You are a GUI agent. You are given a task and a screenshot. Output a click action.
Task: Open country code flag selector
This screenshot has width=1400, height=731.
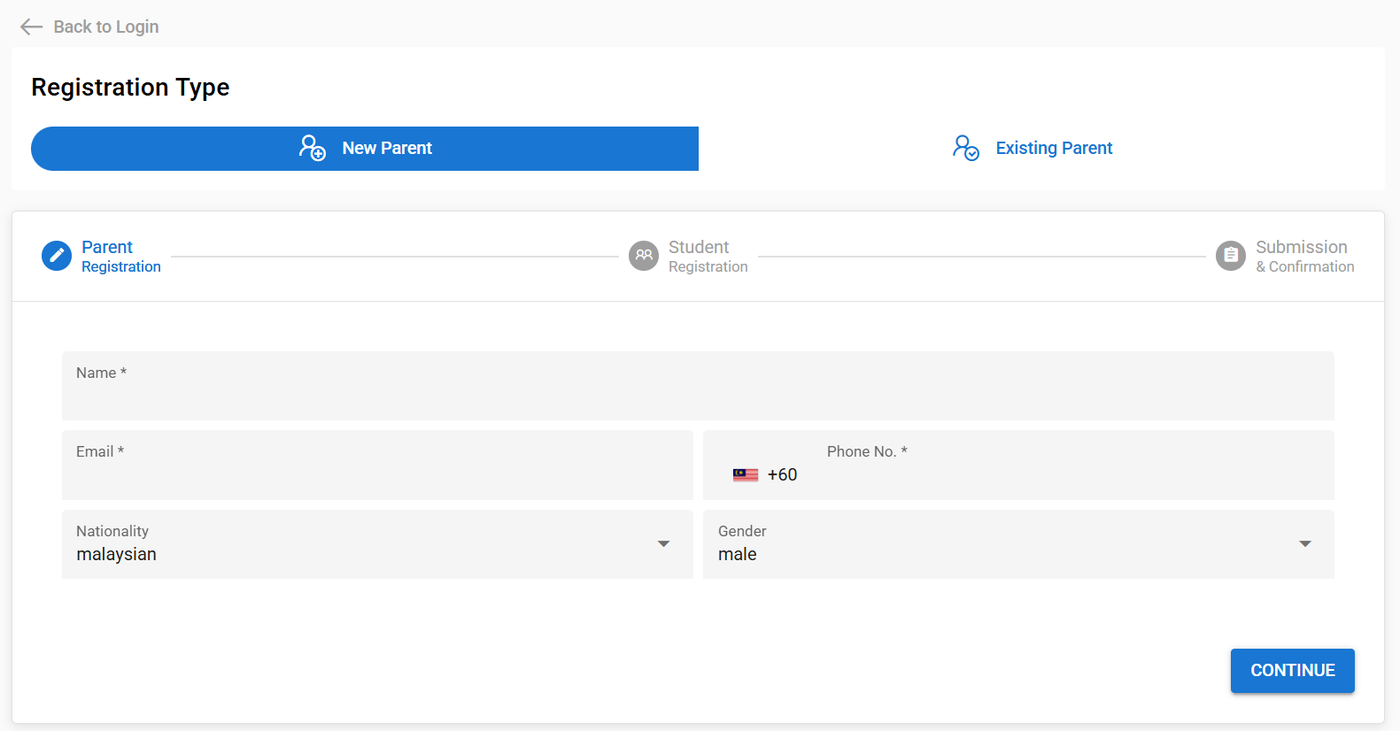coord(745,475)
